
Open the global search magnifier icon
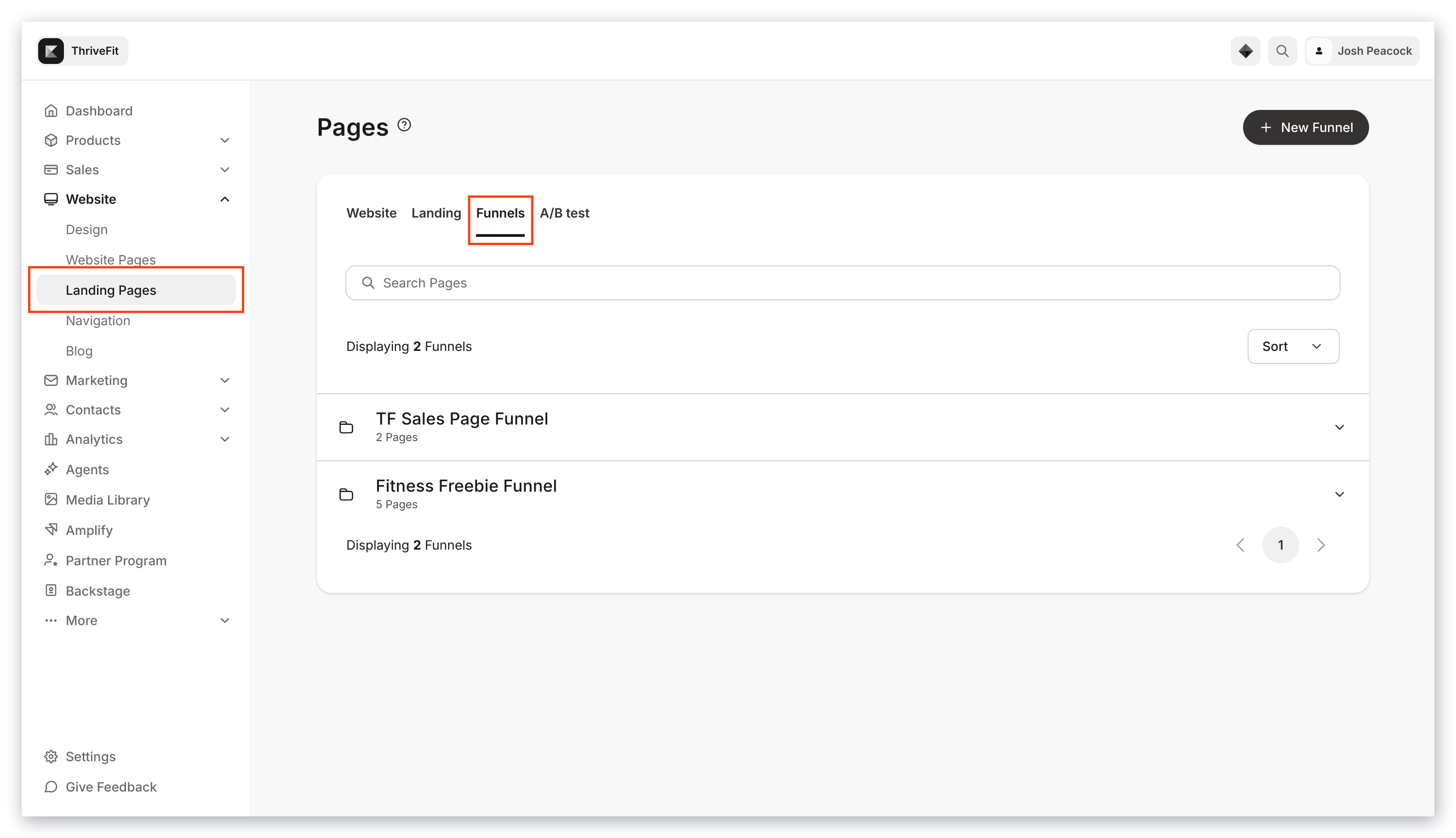point(1282,51)
